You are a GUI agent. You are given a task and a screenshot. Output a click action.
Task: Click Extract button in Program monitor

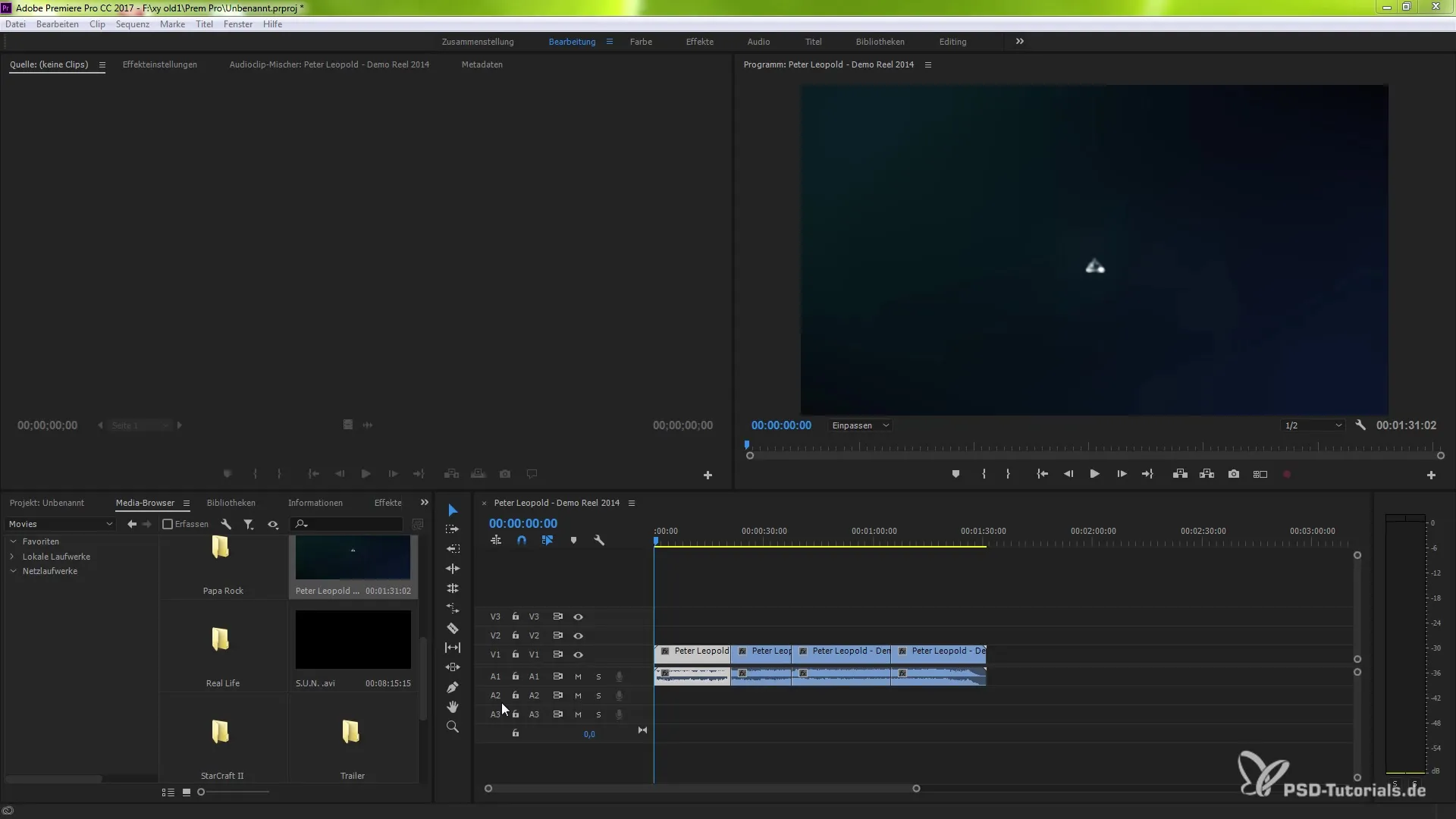1207,474
